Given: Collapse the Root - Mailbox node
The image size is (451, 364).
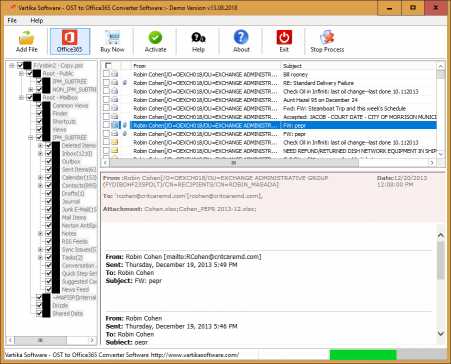Looking at the screenshot, I should pos(21,97).
